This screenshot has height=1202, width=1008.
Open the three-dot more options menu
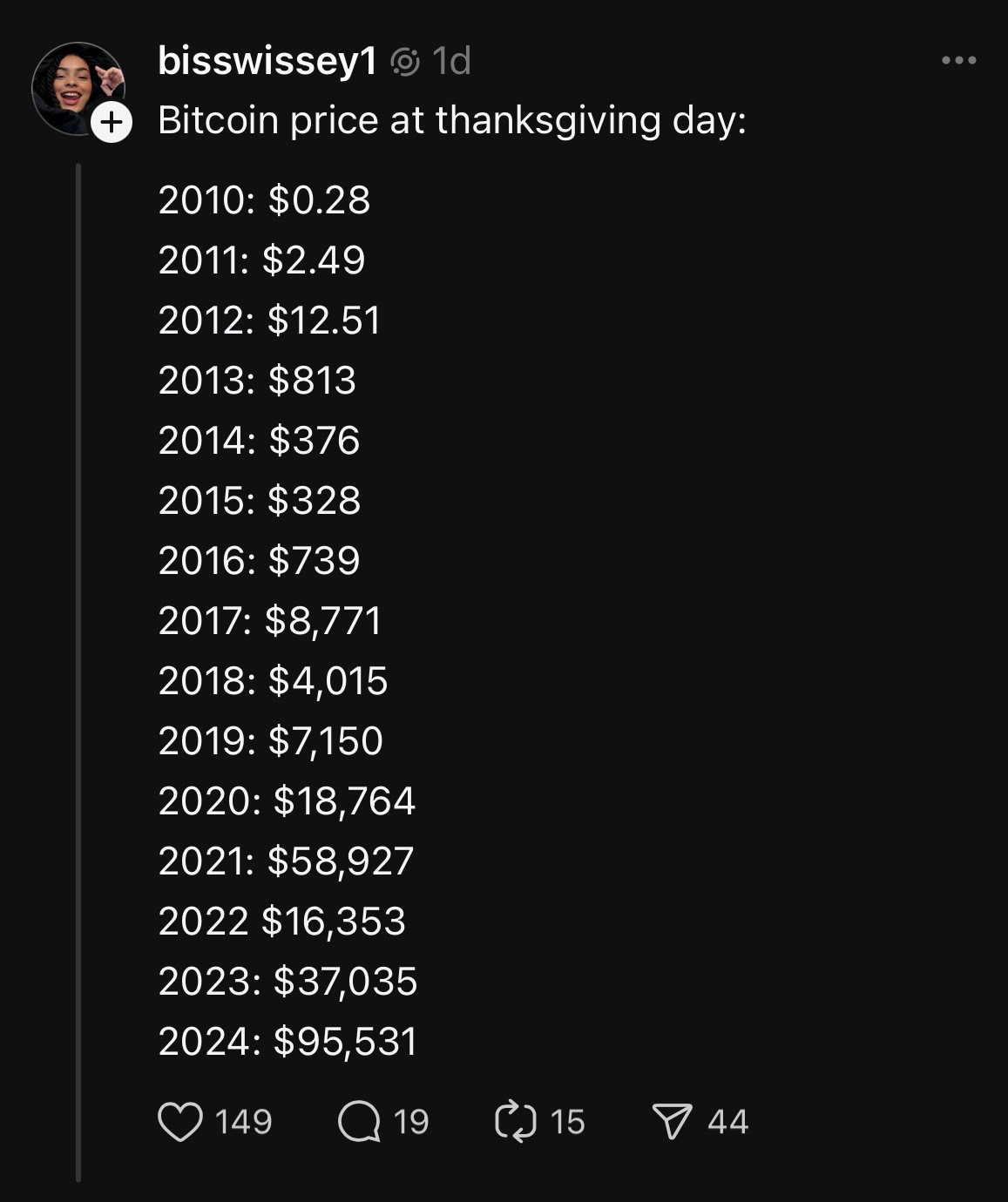coord(959,60)
